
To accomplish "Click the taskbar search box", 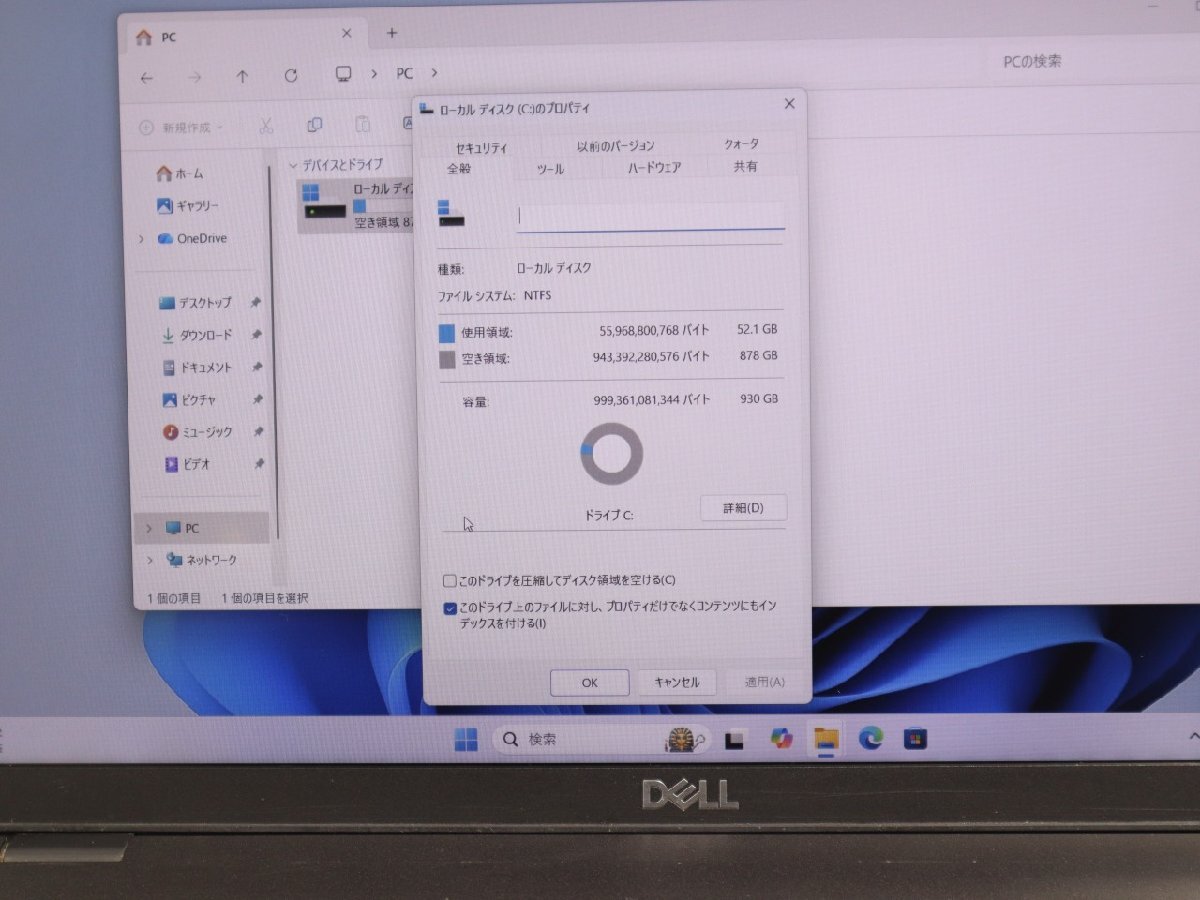I will (602, 740).
